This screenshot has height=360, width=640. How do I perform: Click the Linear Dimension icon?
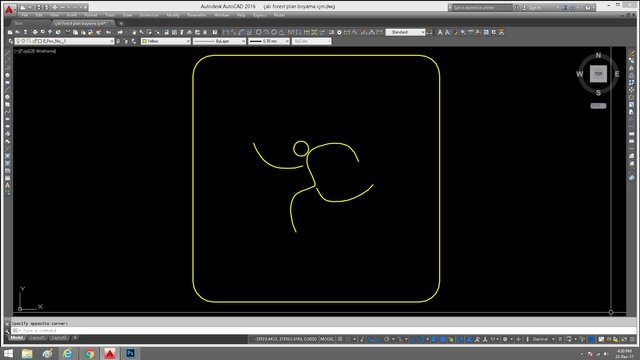point(225,32)
